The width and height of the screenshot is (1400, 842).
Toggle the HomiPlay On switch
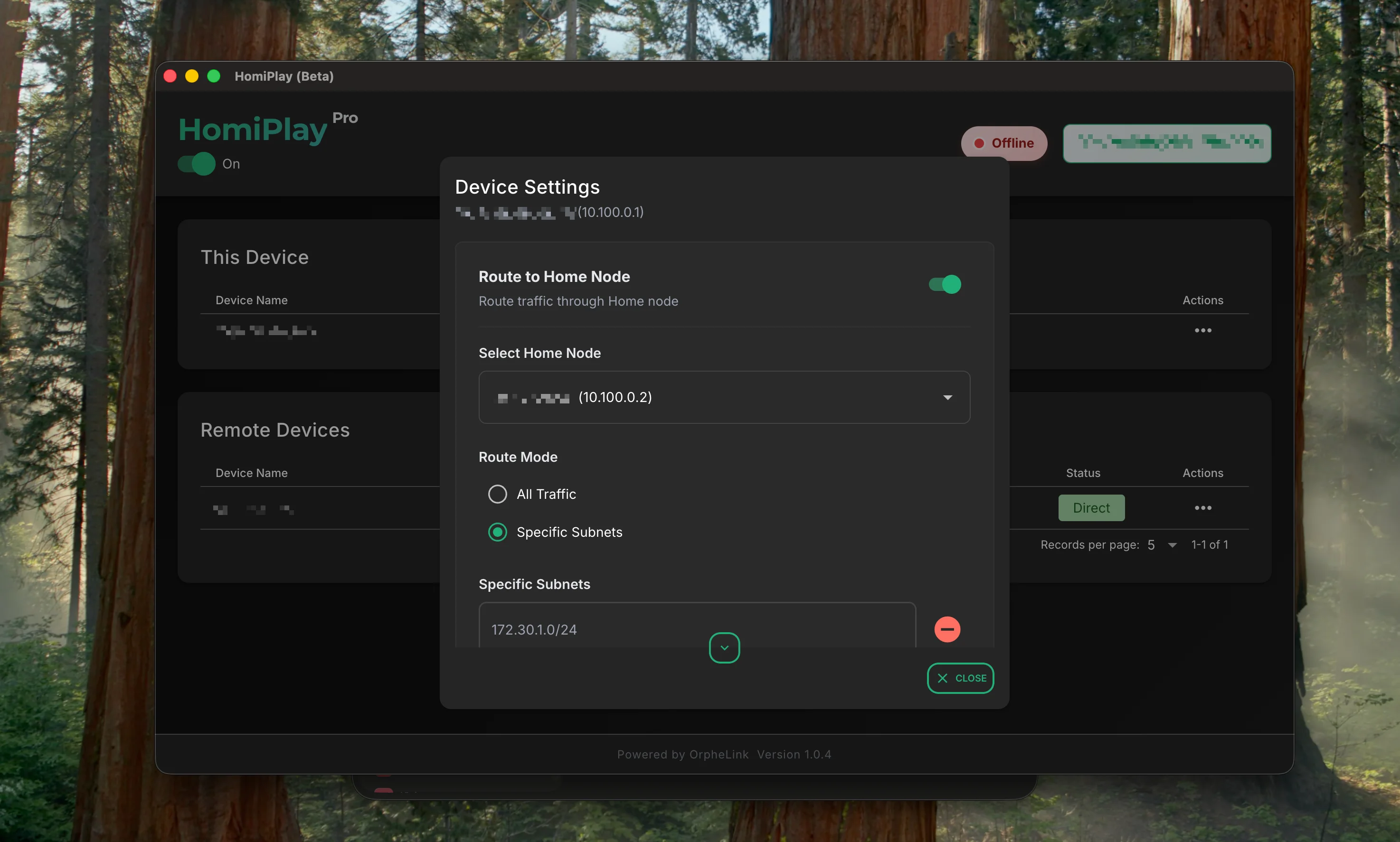pos(197,164)
